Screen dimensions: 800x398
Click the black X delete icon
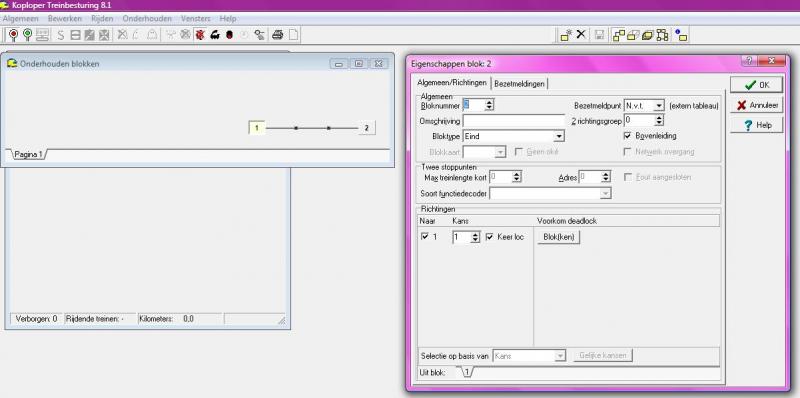tap(581, 35)
